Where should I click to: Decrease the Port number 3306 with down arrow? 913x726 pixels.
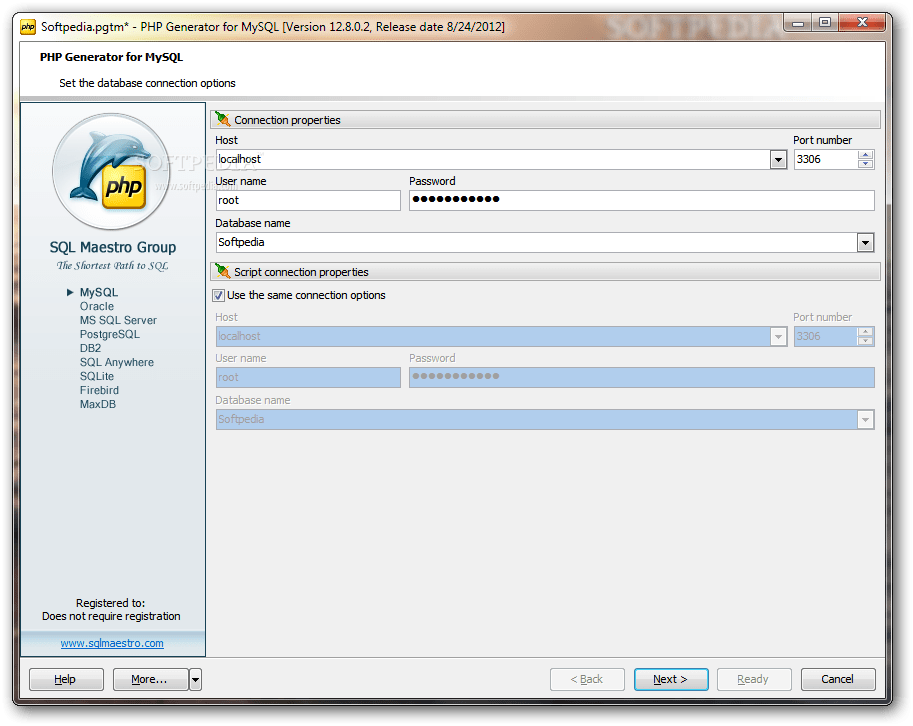865,164
